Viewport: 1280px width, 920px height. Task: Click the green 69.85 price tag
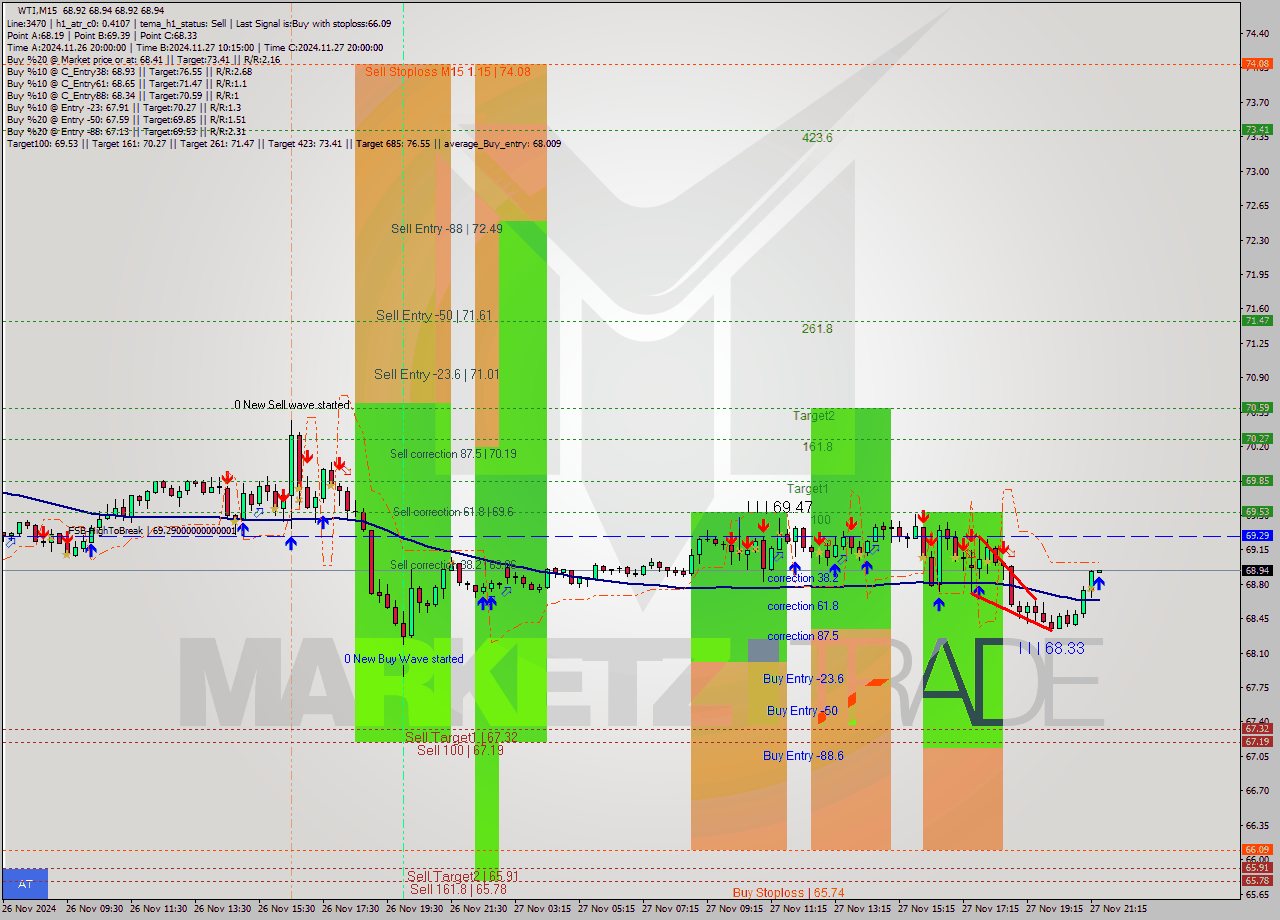(x=1257, y=480)
